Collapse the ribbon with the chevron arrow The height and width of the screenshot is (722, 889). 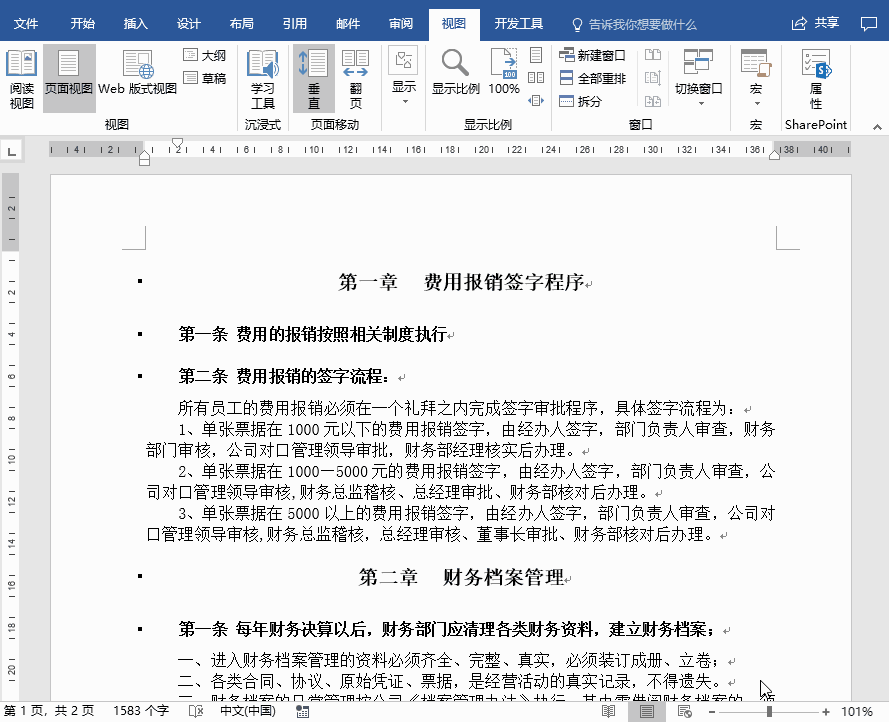(x=877, y=127)
